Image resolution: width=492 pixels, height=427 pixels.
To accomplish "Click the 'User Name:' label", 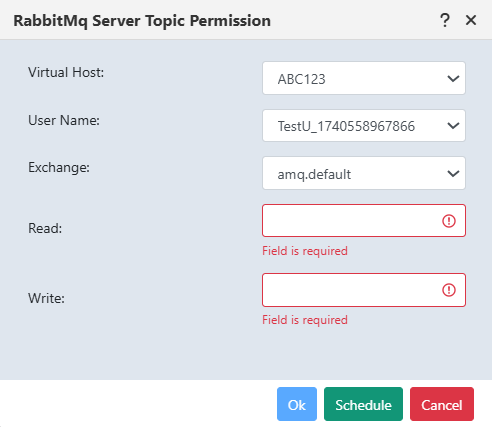I will pos(64,120).
